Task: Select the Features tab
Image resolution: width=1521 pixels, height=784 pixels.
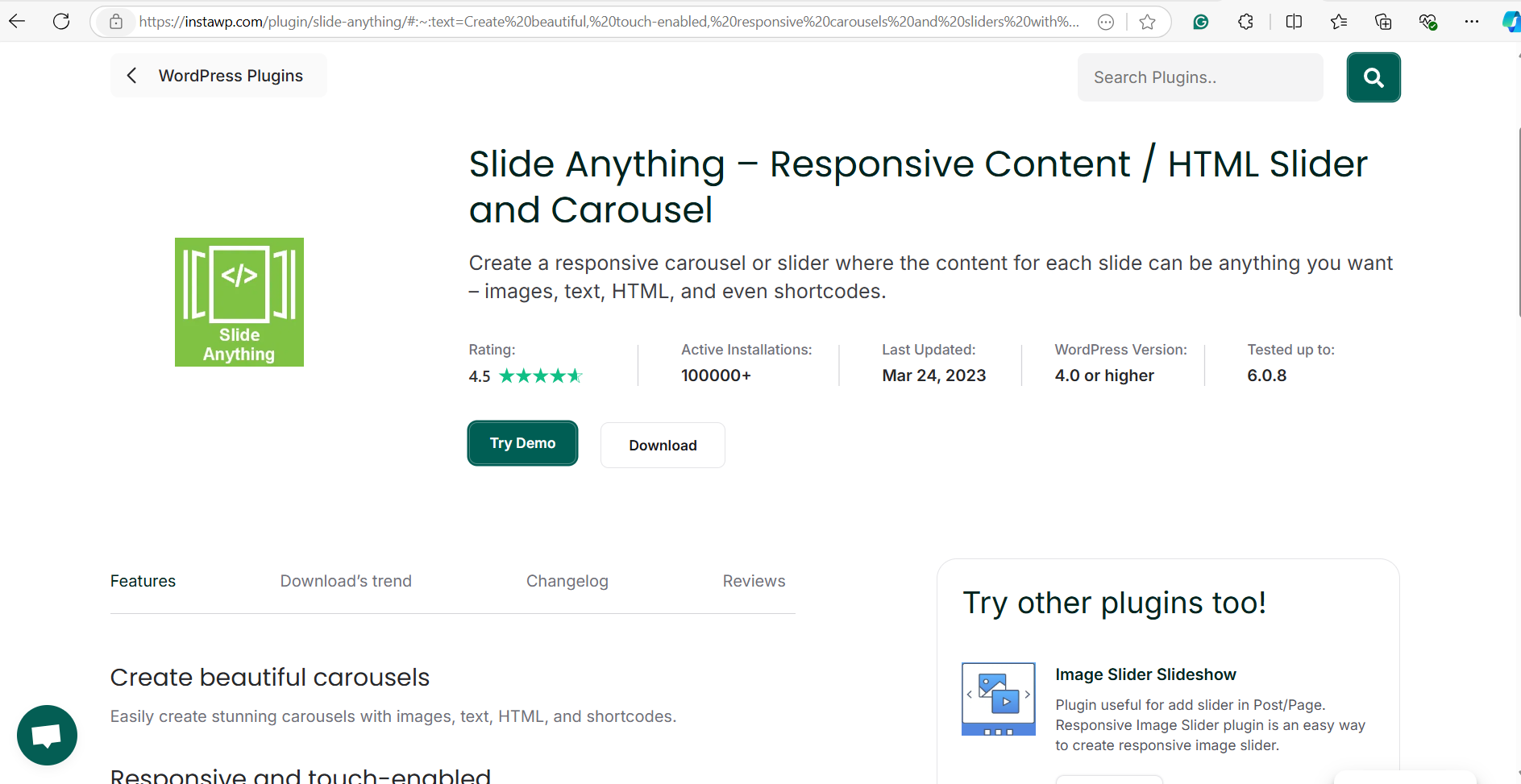Action: (x=143, y=581)
